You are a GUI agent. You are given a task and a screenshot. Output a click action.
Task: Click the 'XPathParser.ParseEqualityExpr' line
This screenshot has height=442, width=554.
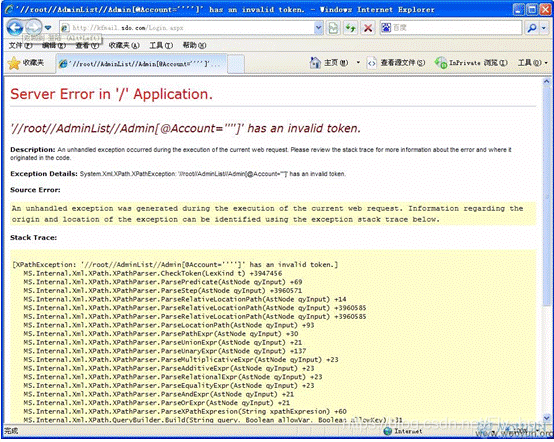click(169, 385)
